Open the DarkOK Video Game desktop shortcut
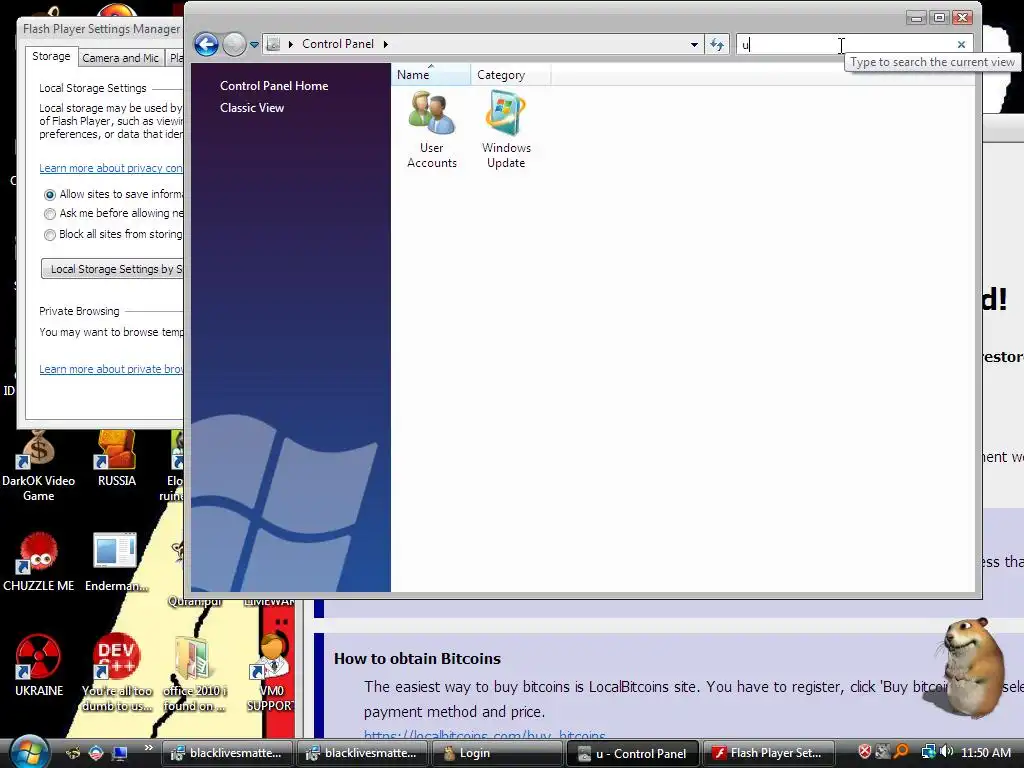 point(39,466)
